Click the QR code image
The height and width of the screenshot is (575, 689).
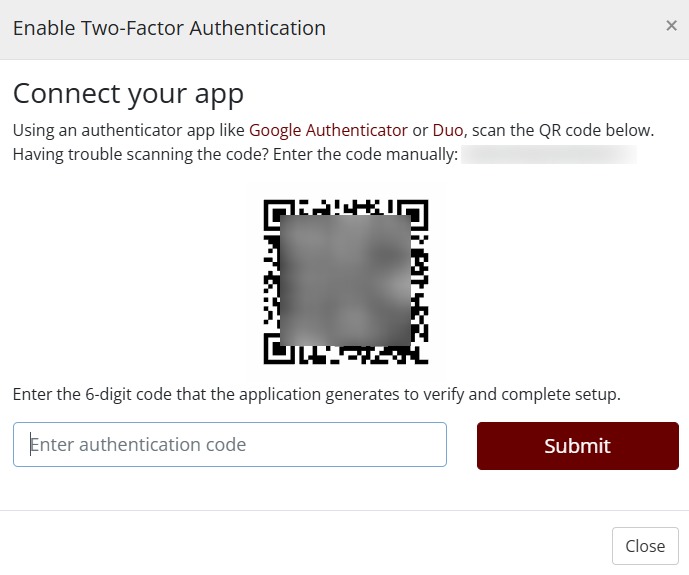346,282
